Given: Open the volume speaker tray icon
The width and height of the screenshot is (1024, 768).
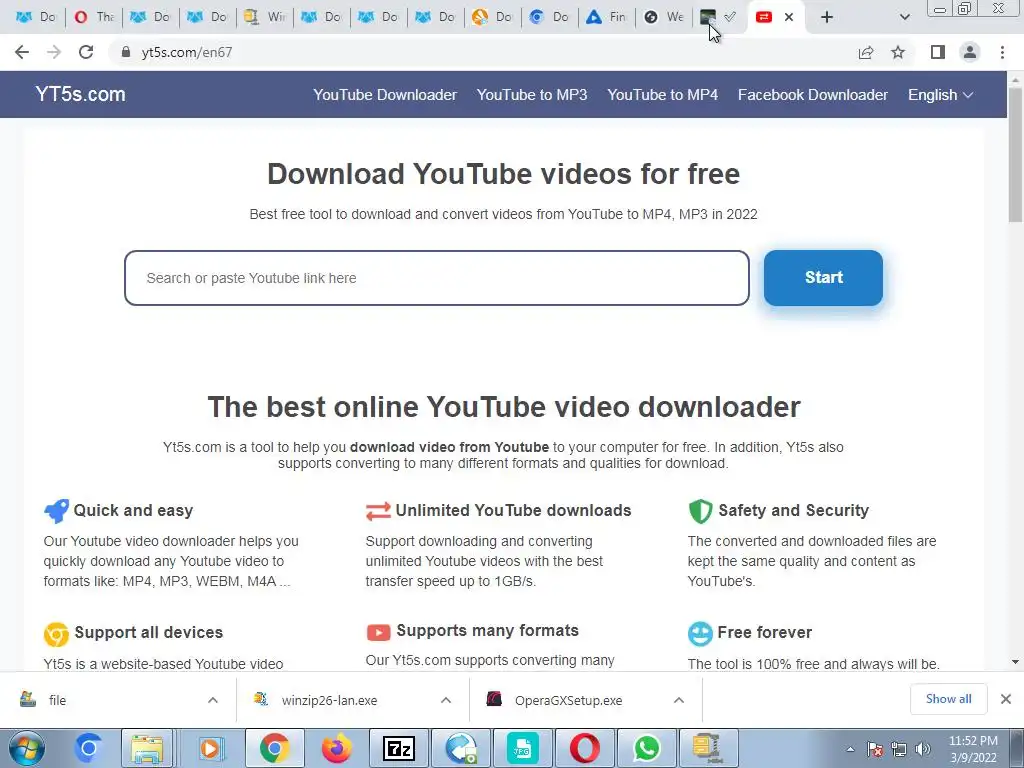Looking at the screenshot, I should click(923, 749).
